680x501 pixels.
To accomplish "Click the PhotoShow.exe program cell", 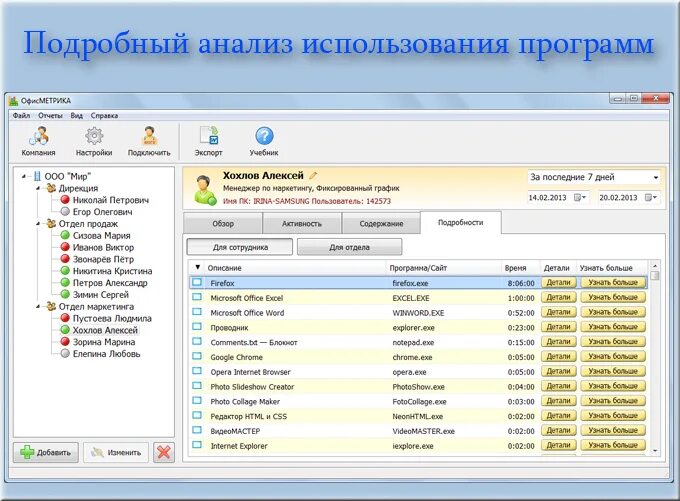I will click(x=418, y=387).
